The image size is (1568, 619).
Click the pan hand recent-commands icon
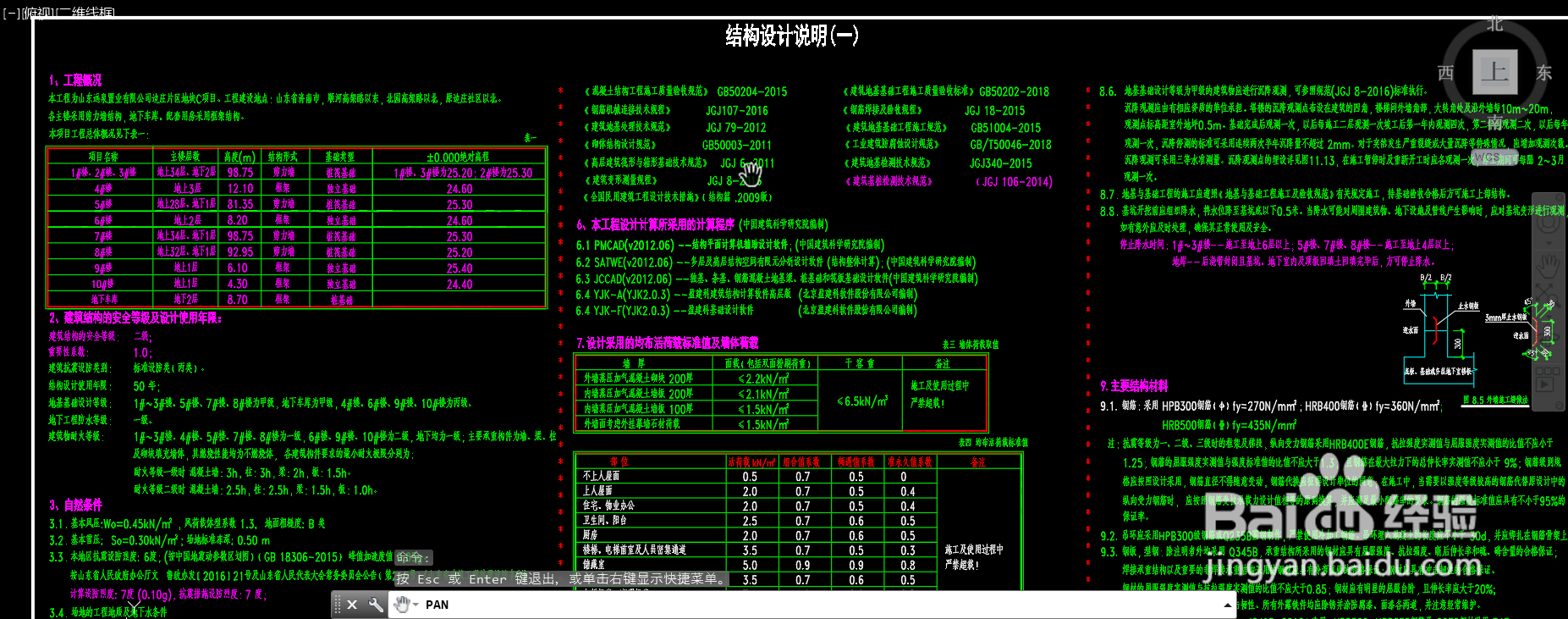402,605
